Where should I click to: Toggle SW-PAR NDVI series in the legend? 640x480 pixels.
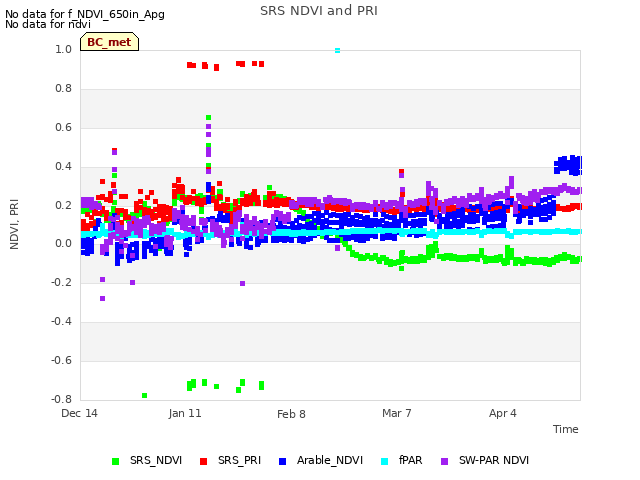(485, 460)
